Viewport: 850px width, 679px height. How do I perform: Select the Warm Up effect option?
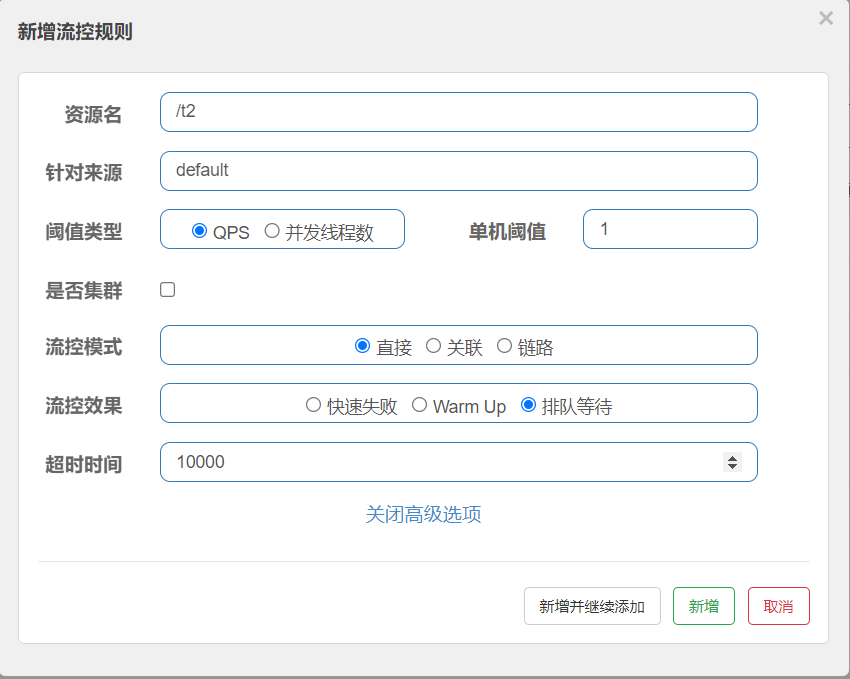(420, 405)
